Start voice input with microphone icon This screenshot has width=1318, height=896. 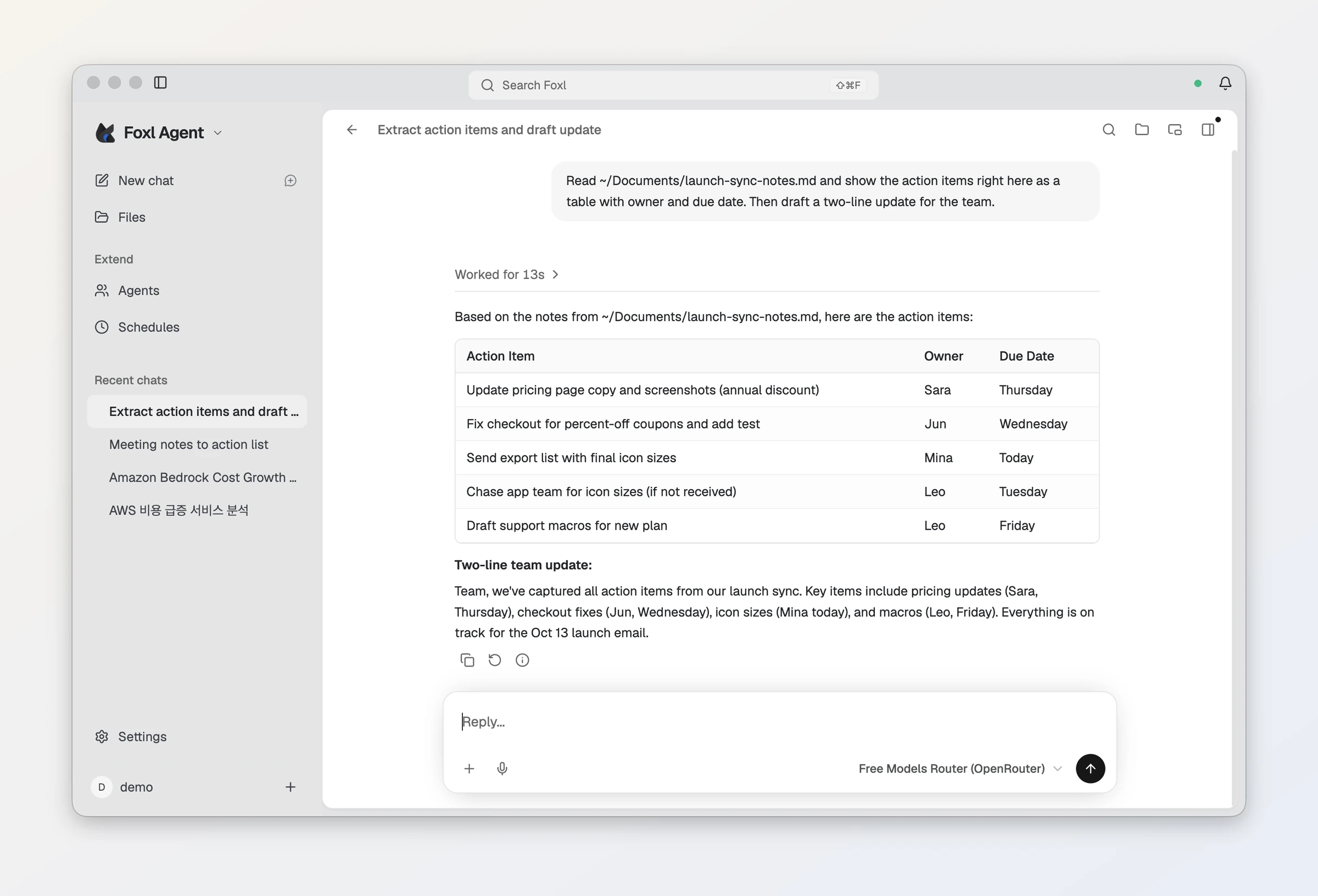coord(502,769)
